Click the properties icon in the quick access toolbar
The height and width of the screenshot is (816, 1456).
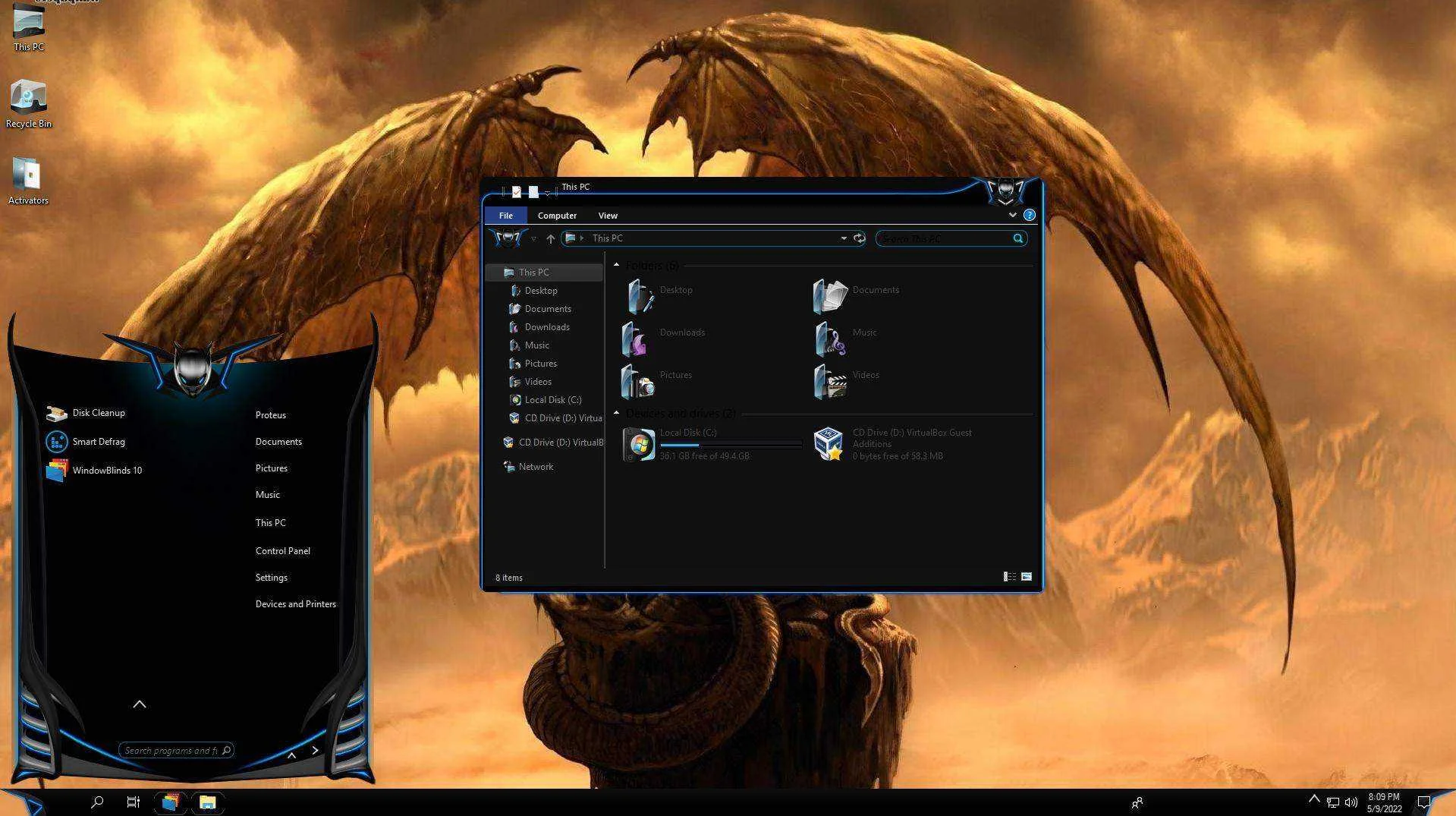pyautogui.click(x=517, y=192)
